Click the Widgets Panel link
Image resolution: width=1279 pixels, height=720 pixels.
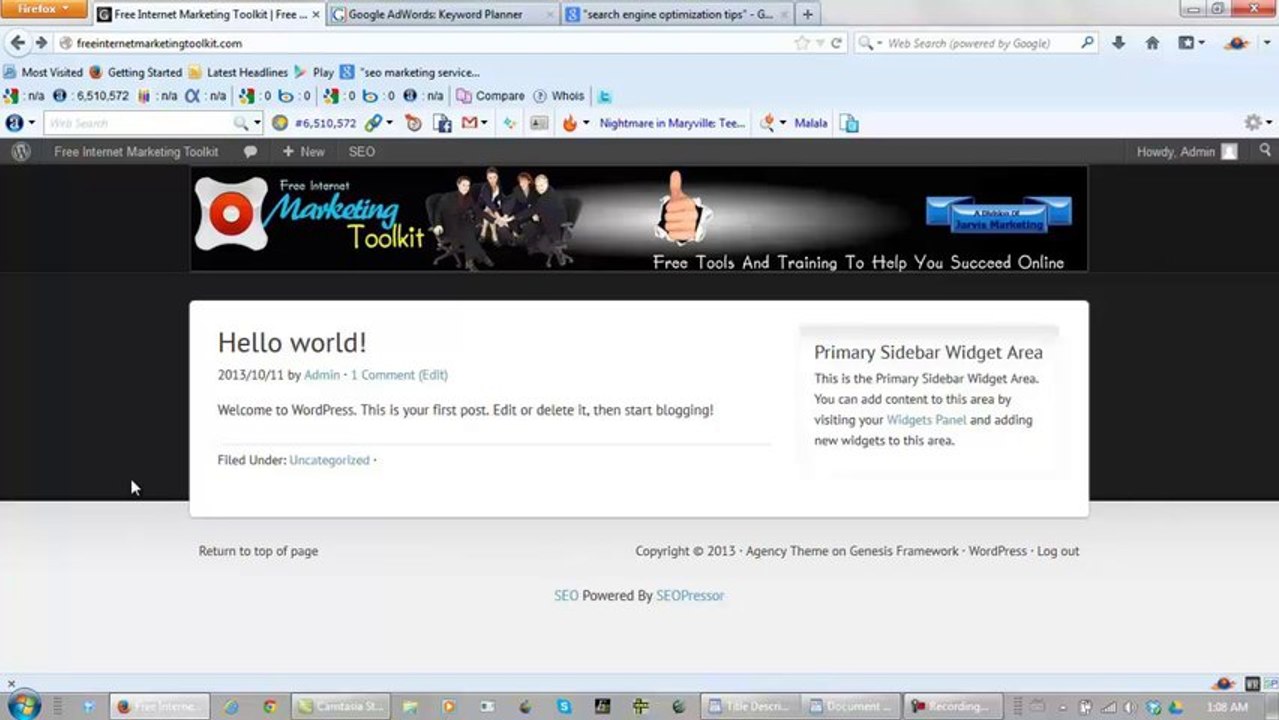pos(926,420)
